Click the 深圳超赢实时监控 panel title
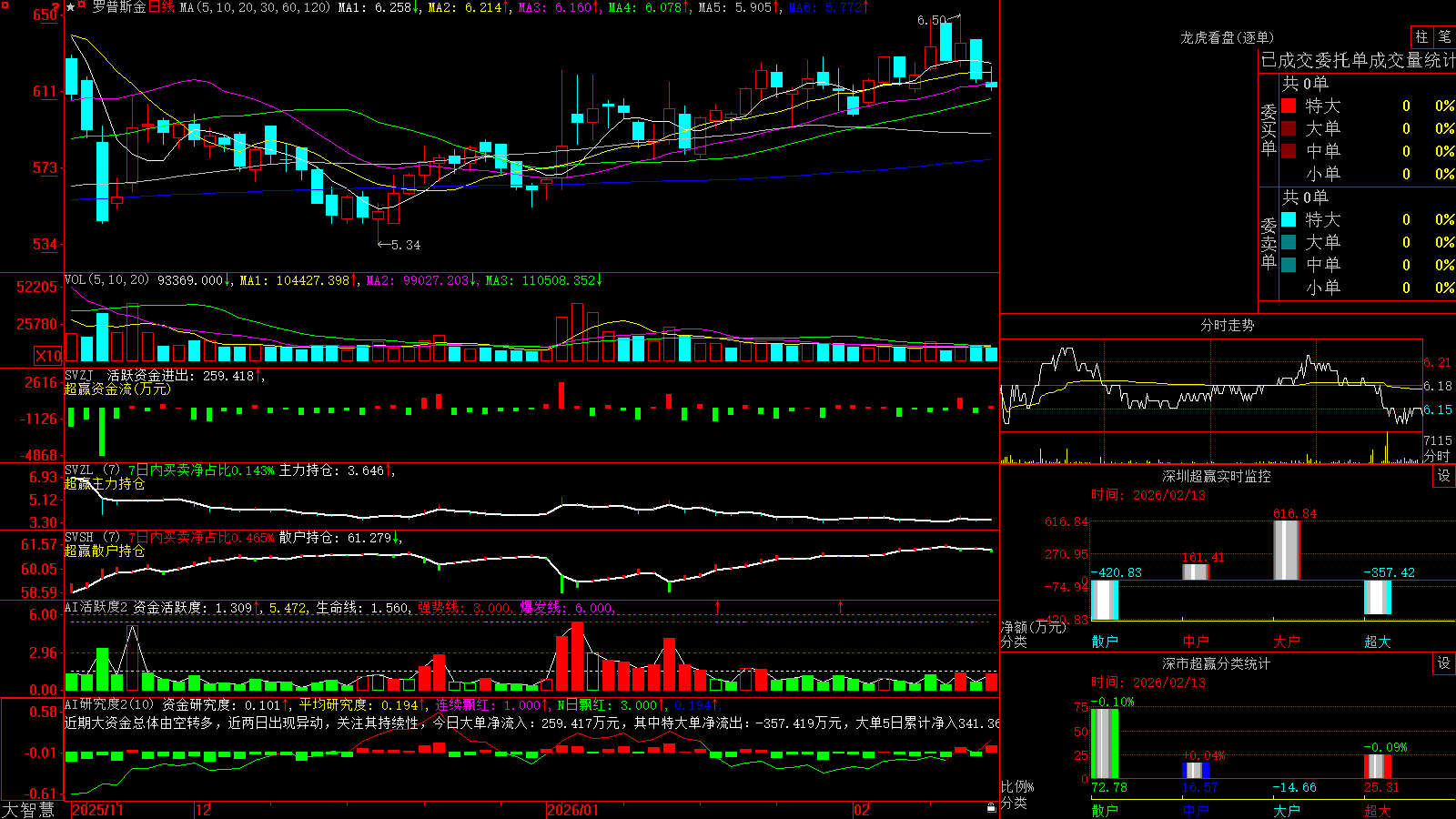 click(1216, 476)
